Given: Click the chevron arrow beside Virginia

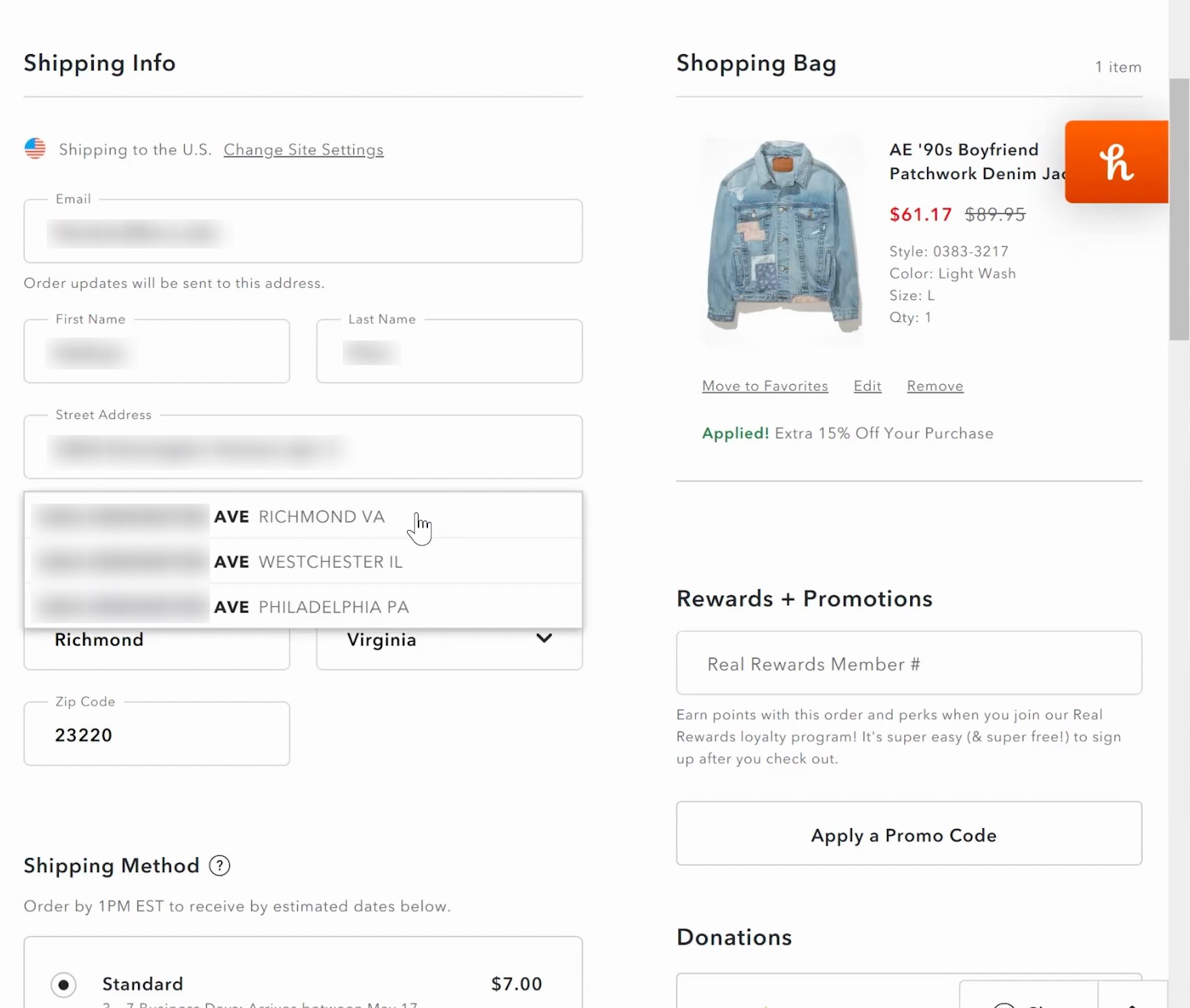Looking at the screenshot, I should point(544,639).
